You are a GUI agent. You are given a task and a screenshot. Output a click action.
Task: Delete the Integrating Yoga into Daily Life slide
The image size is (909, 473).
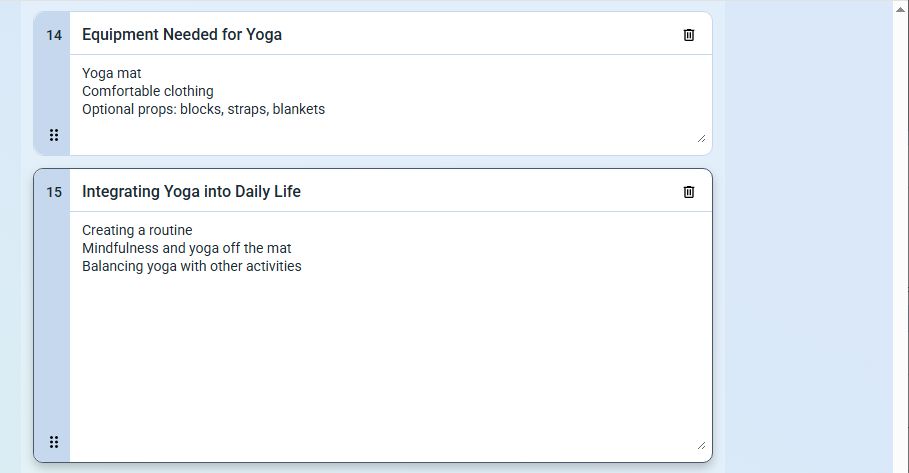(689, 192)
